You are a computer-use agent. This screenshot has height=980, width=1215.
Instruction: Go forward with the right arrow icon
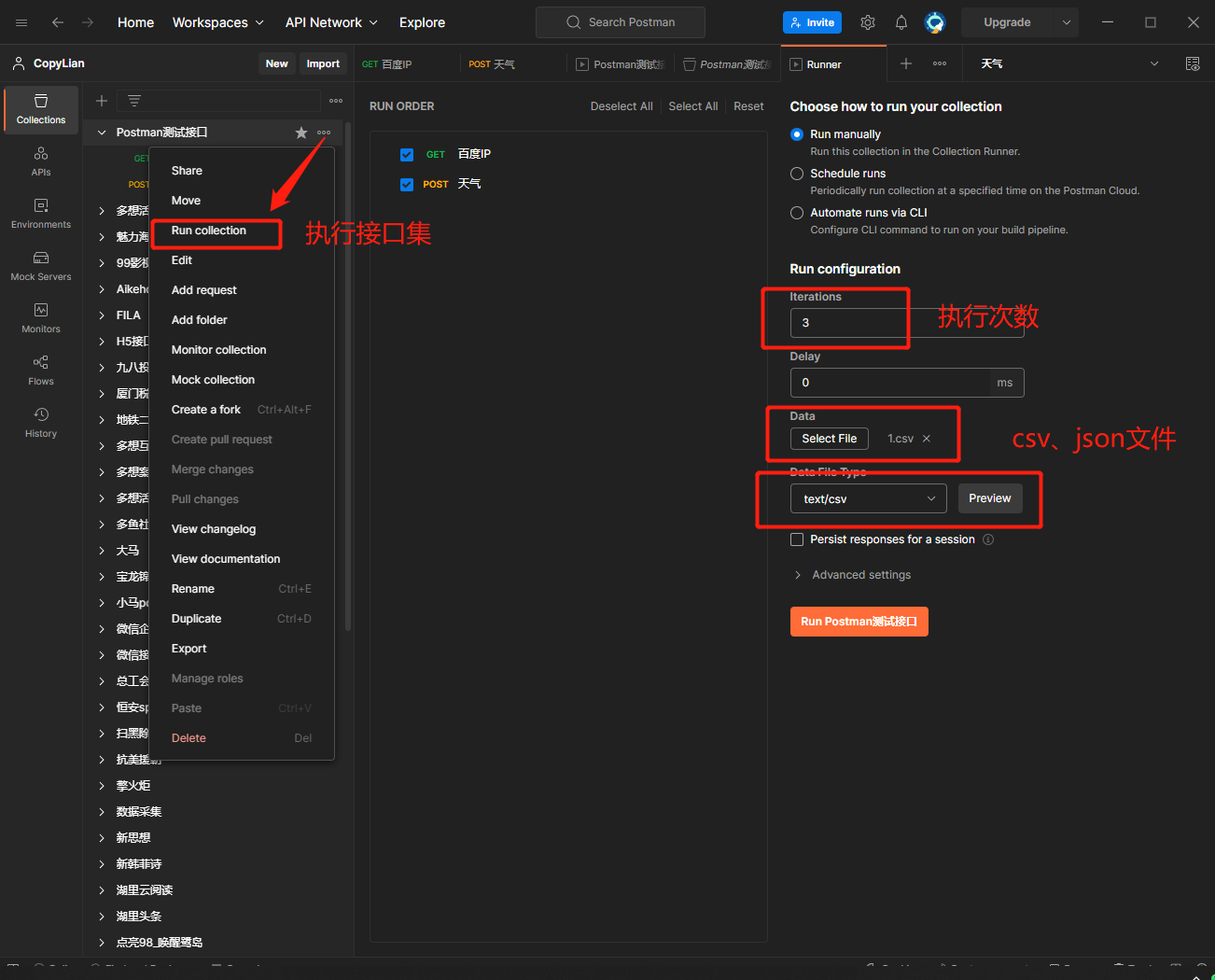pyautogui.click(x=88, y=22)
